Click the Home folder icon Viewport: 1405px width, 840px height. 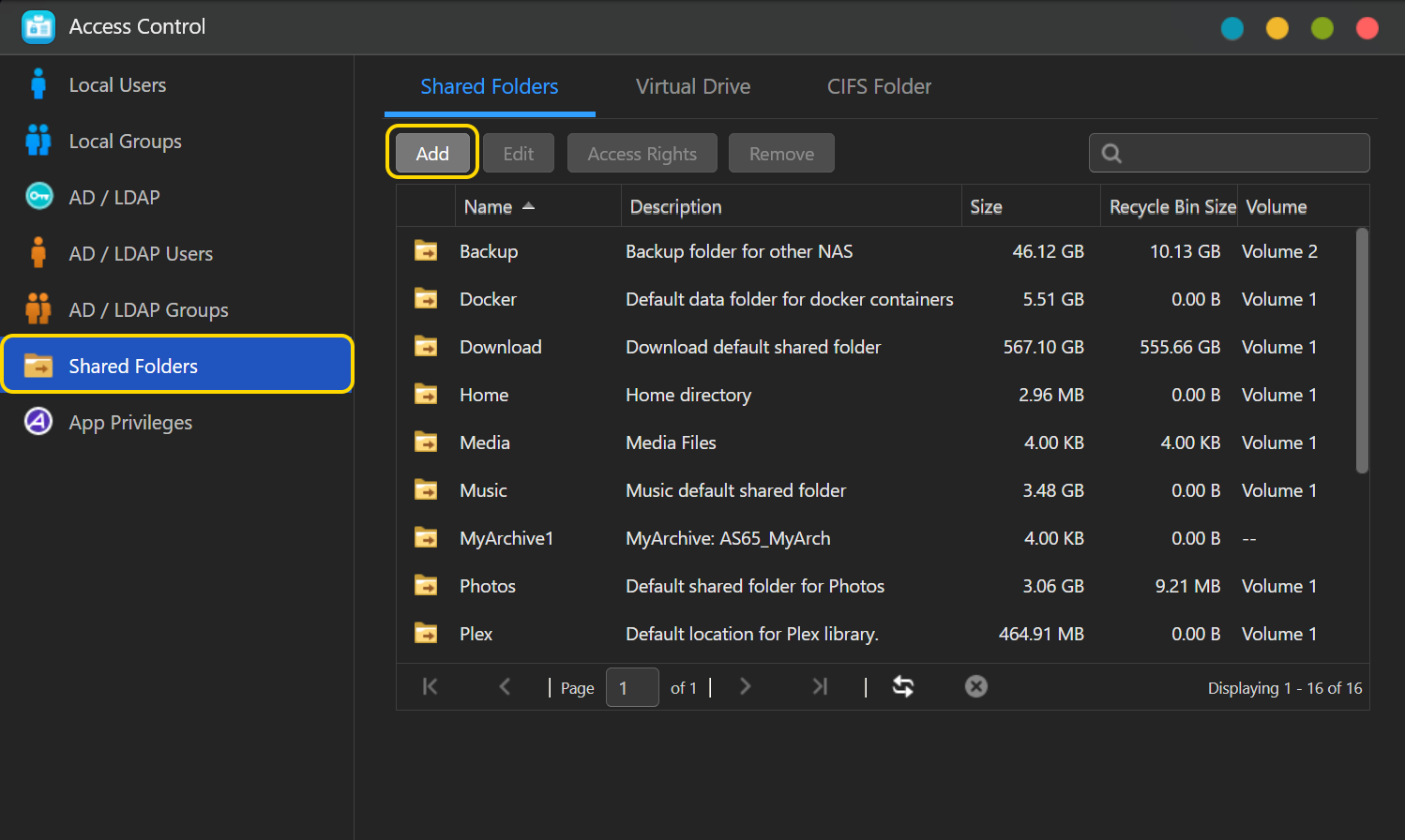[x=426, y=395]
